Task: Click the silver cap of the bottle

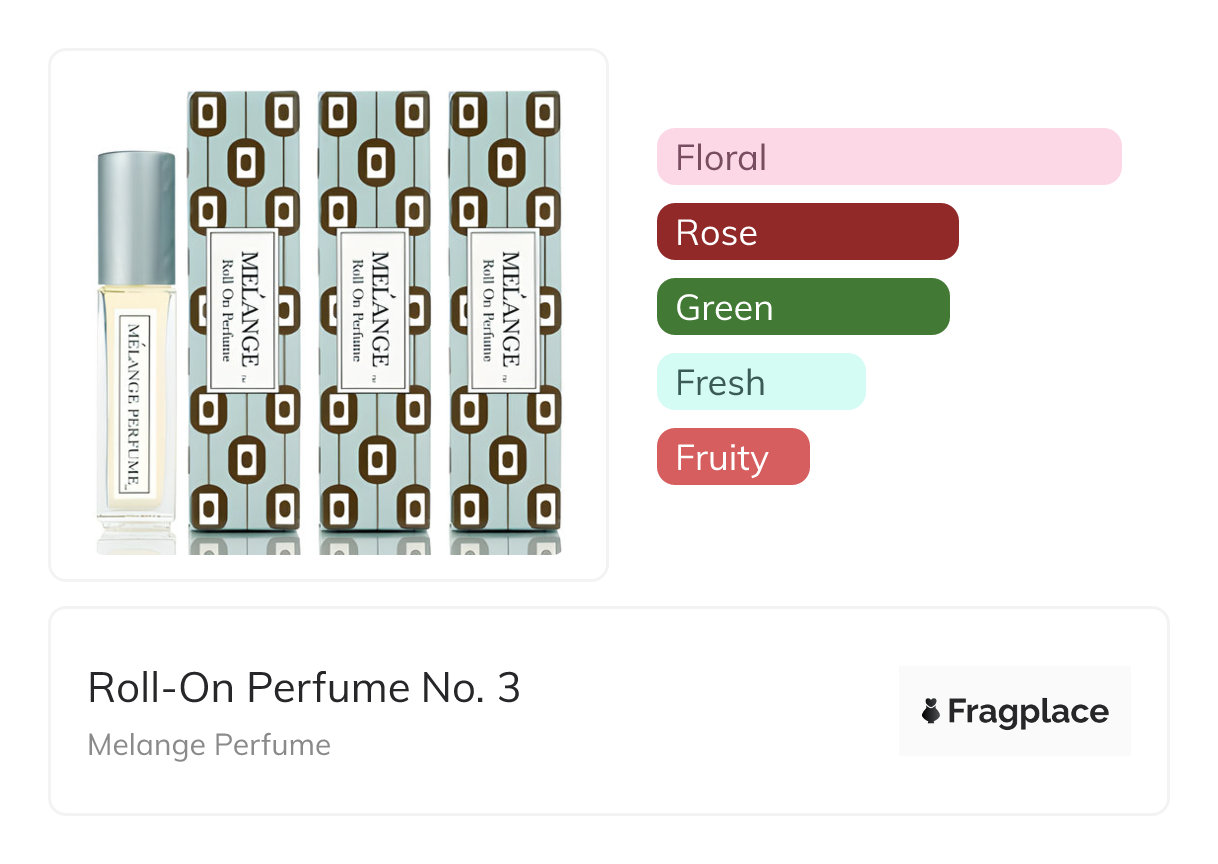Action: click(137, 218)
